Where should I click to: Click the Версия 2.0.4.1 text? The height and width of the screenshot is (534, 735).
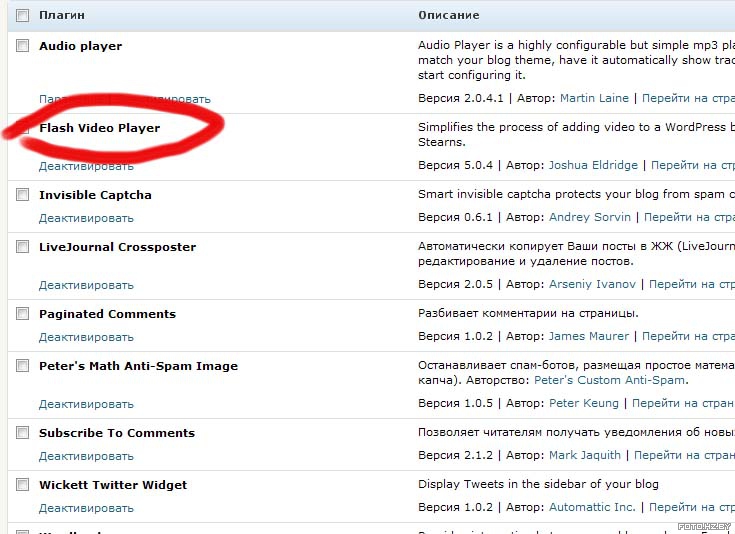pyautogui.click(x=460, y=98)
